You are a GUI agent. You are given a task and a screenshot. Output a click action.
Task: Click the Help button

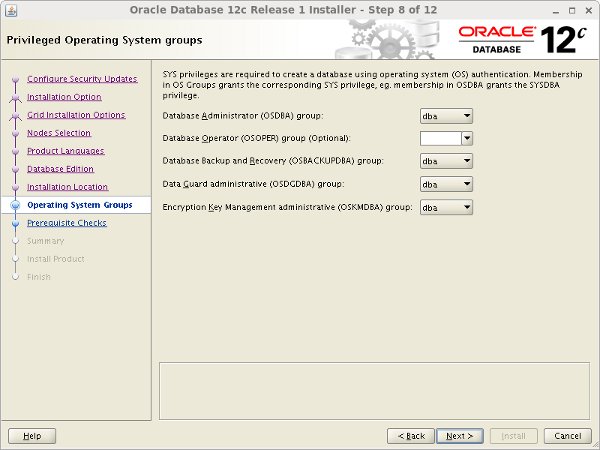click(32, 436)
